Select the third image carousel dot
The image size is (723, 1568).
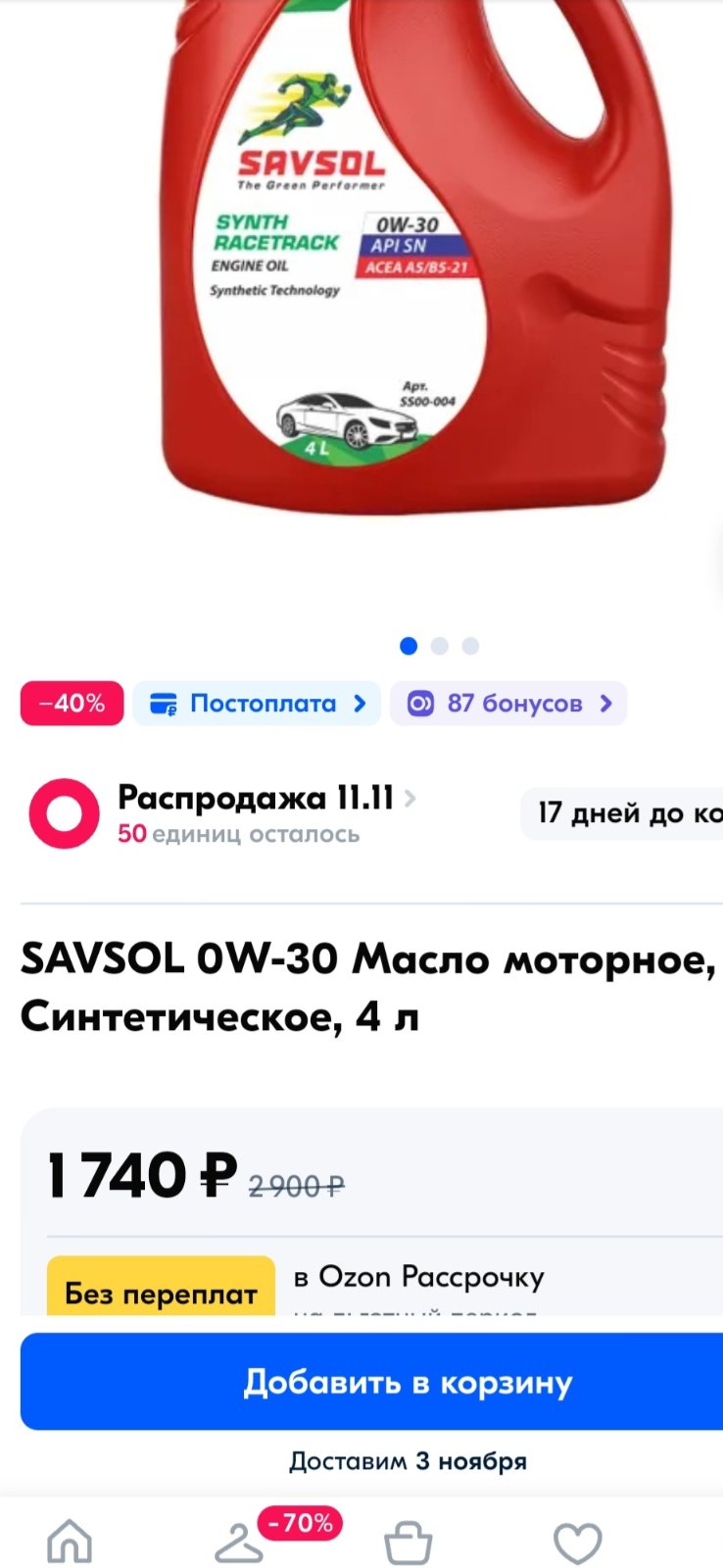coord(470,646)
